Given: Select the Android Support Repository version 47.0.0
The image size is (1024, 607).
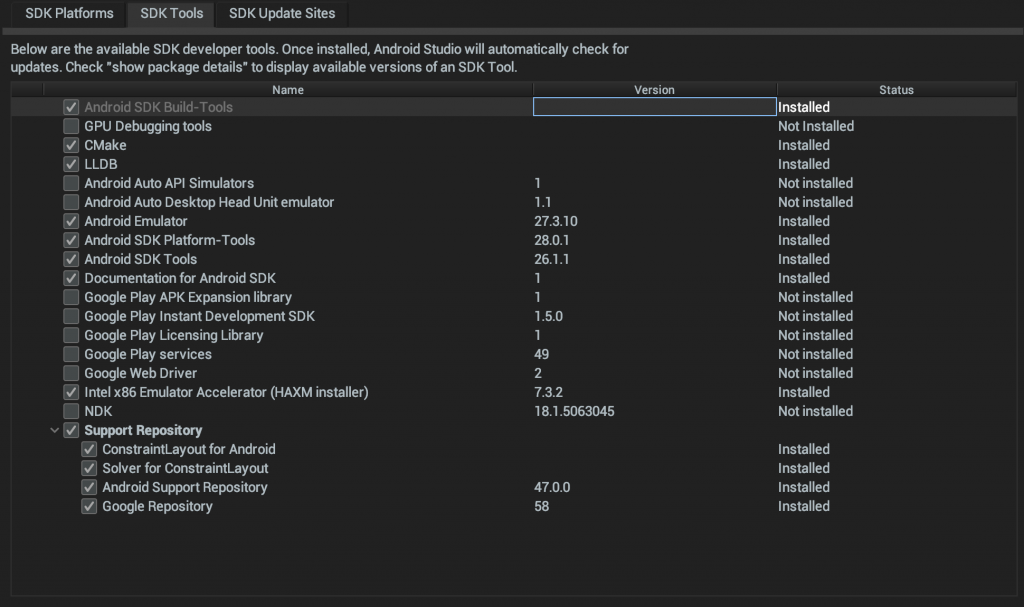Looking at the screenshot, I should [552, 487].
